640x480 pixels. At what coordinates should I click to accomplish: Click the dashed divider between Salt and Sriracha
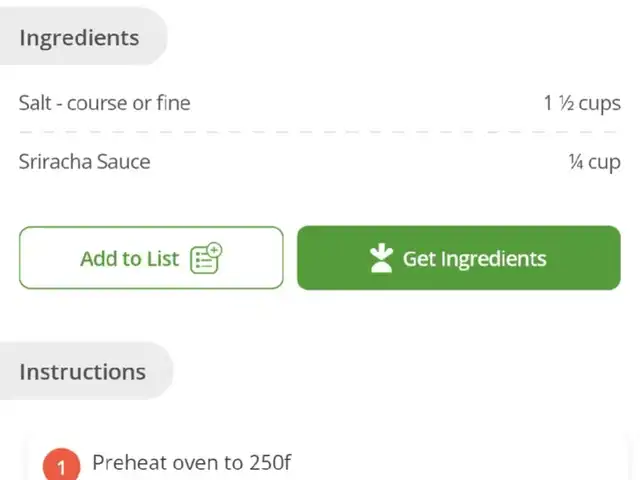tap(319, 132)
